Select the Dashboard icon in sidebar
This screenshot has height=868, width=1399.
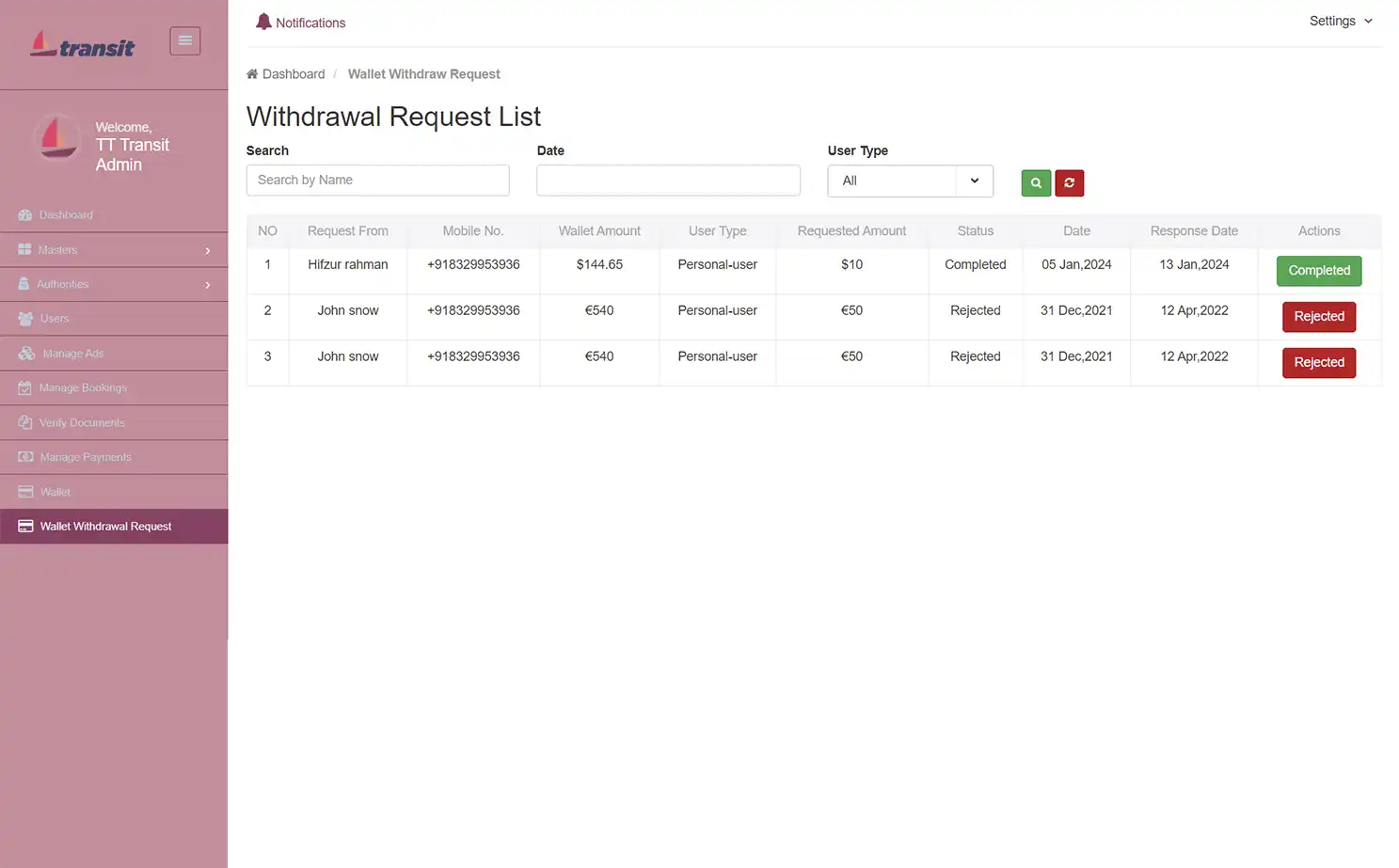click(x=26, y=214)
